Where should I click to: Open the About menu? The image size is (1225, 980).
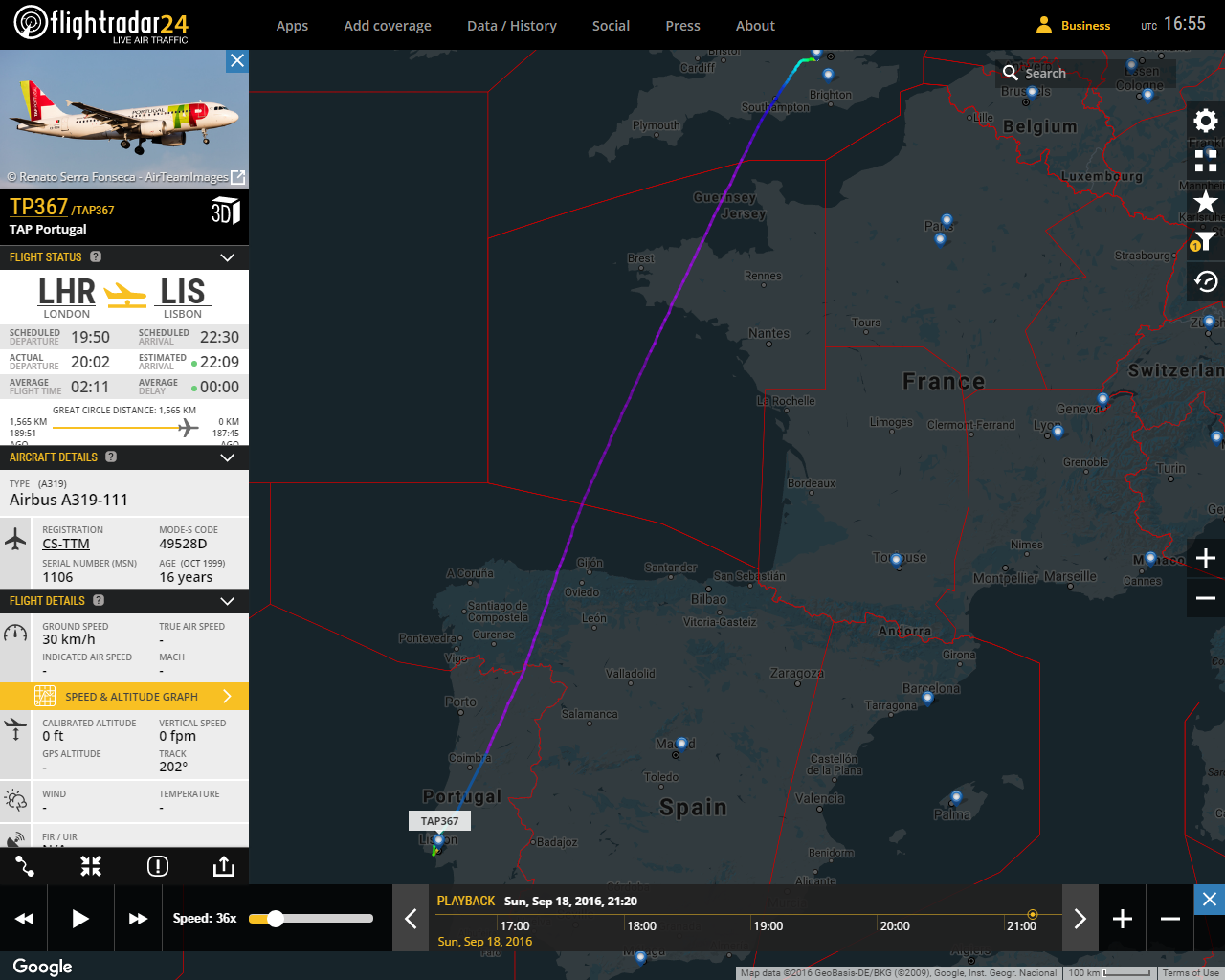[755, 26]
